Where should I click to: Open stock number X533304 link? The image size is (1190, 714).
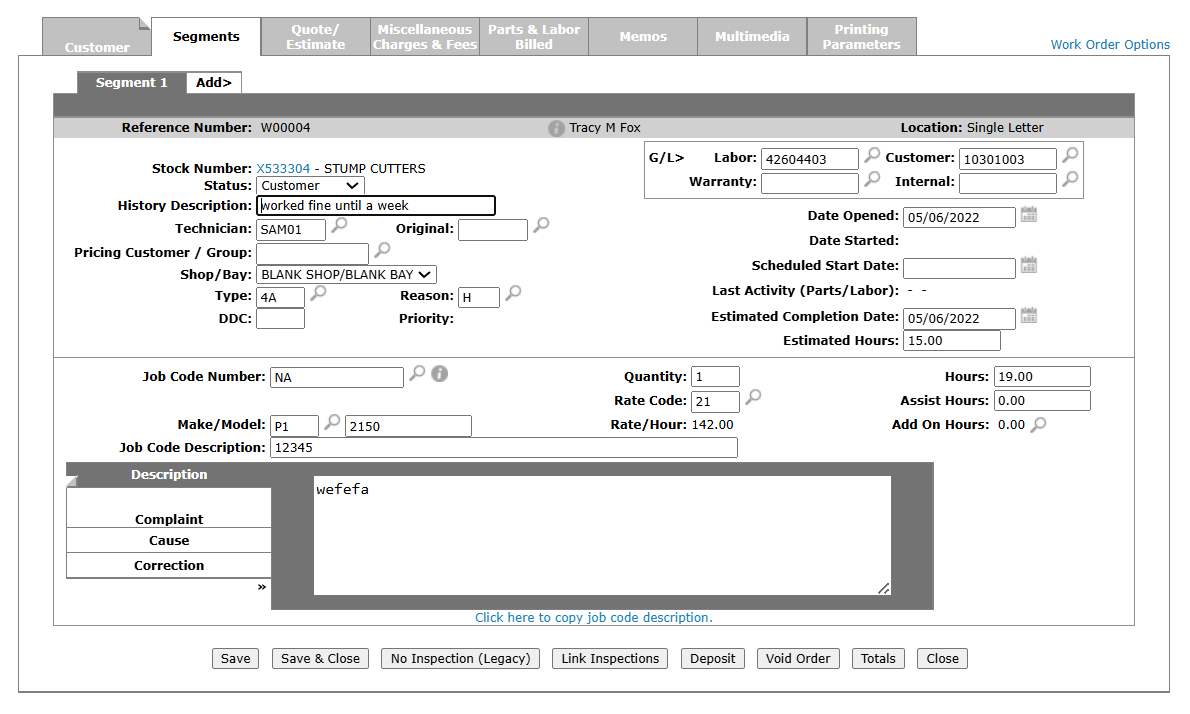283,169
